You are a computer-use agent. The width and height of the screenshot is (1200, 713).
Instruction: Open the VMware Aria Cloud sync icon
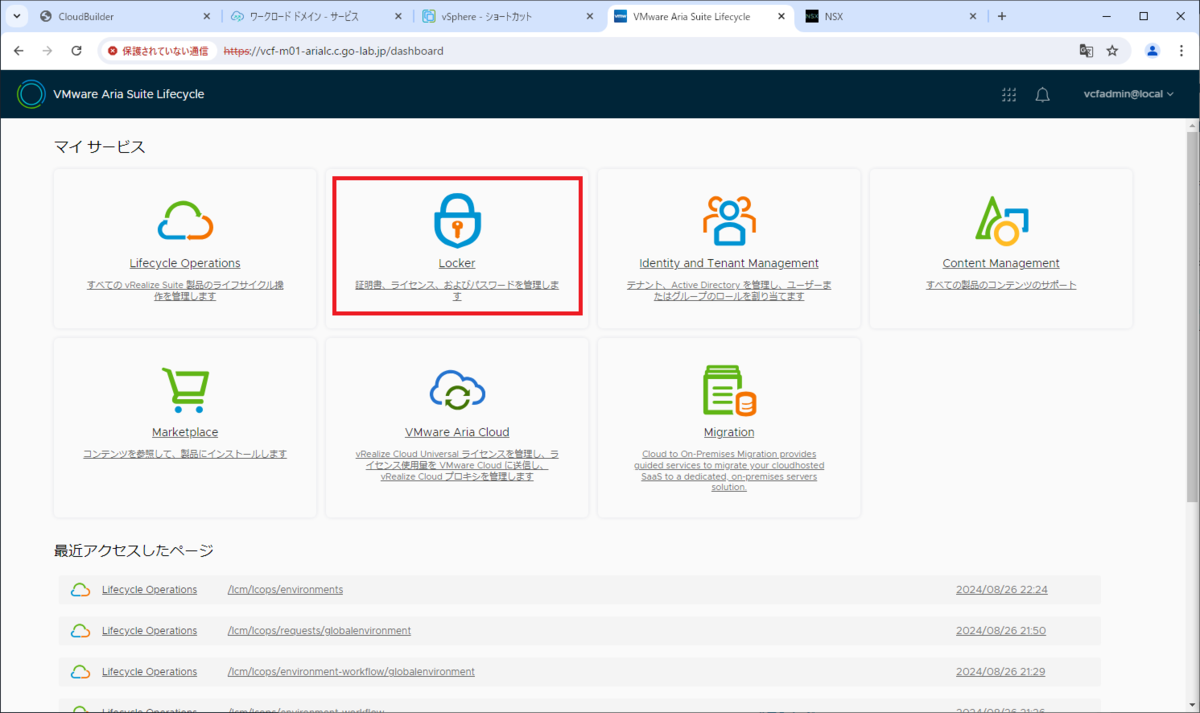(457, 390)
